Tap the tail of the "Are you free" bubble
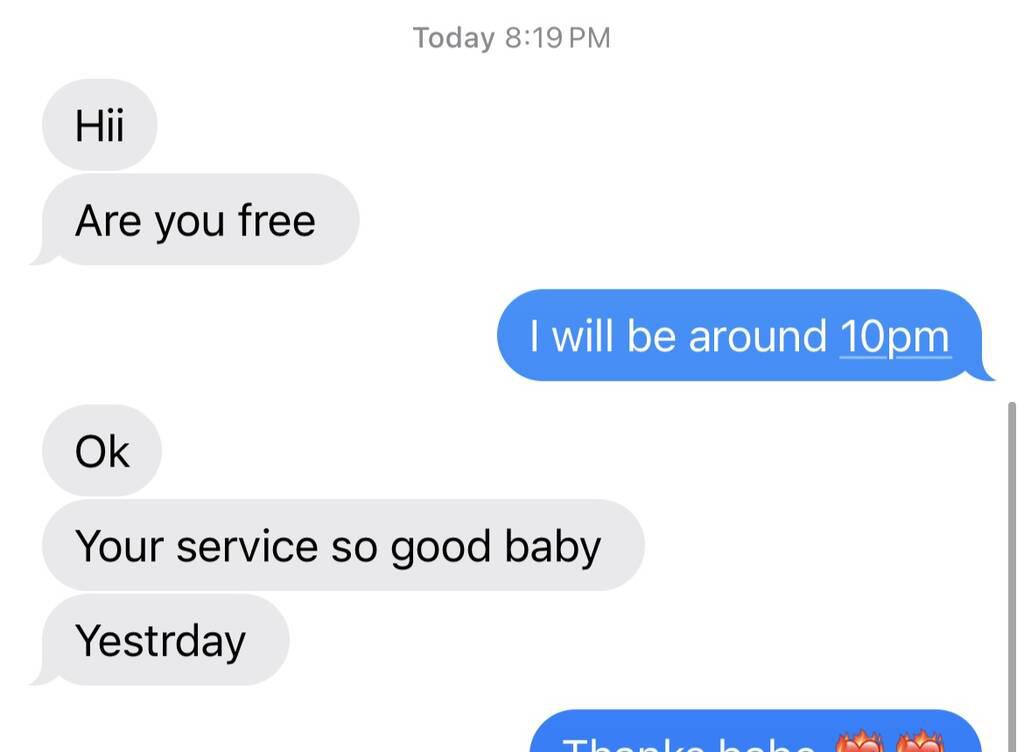The width and height of the screenshot is (1024, 752). (x=40, y=257)
